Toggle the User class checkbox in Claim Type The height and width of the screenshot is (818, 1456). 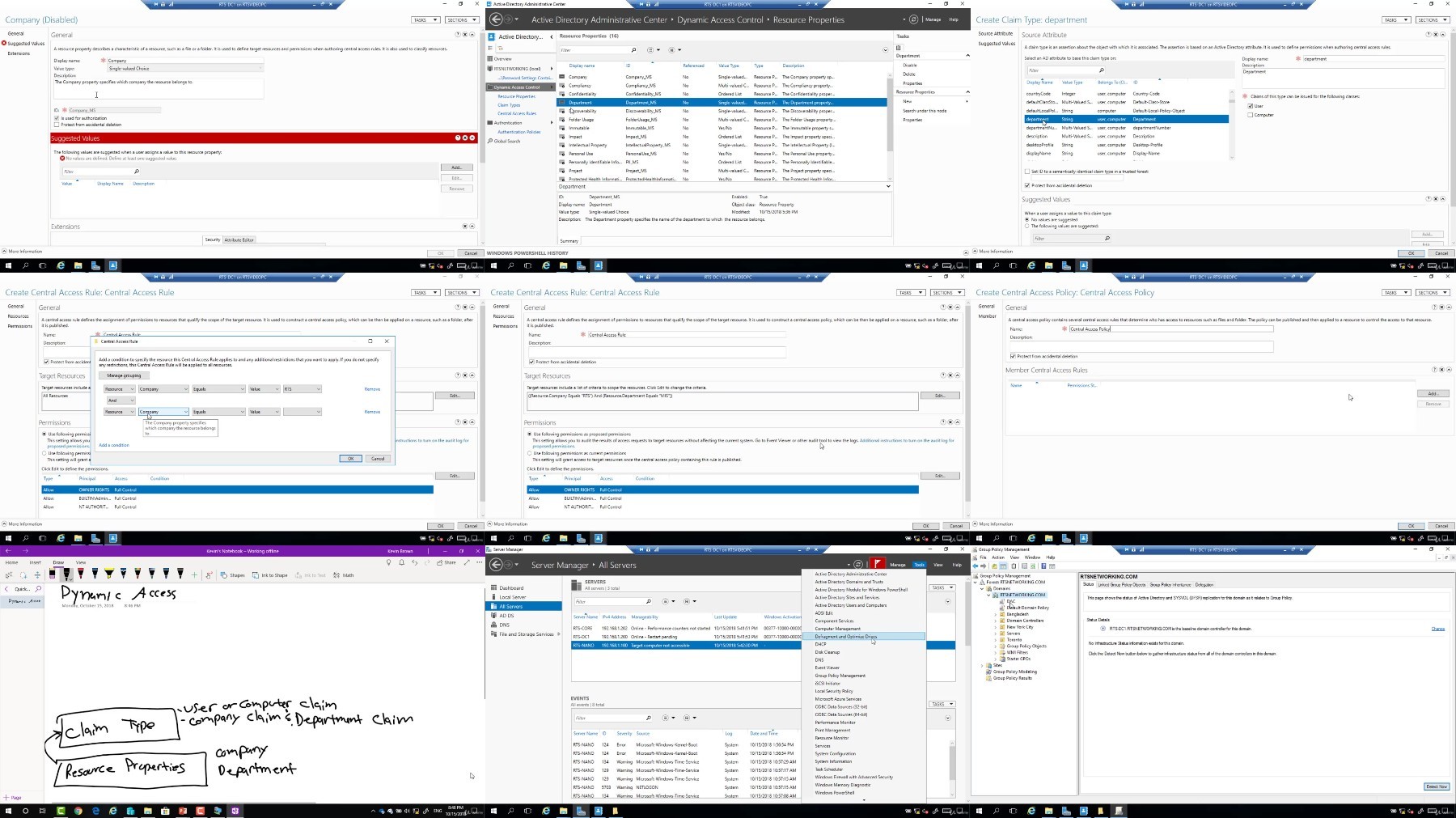1251,106
